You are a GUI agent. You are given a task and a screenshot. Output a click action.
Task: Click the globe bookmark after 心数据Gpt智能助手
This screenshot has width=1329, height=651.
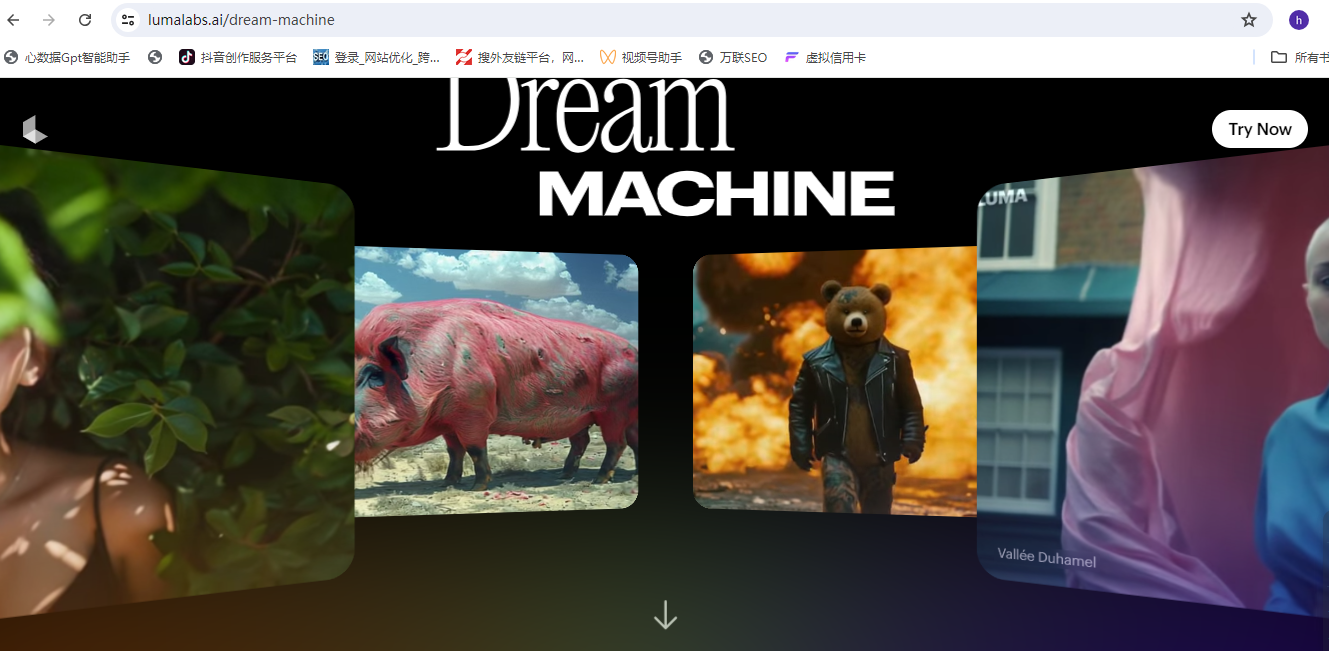pyautogui.click(x=155, y=58)
